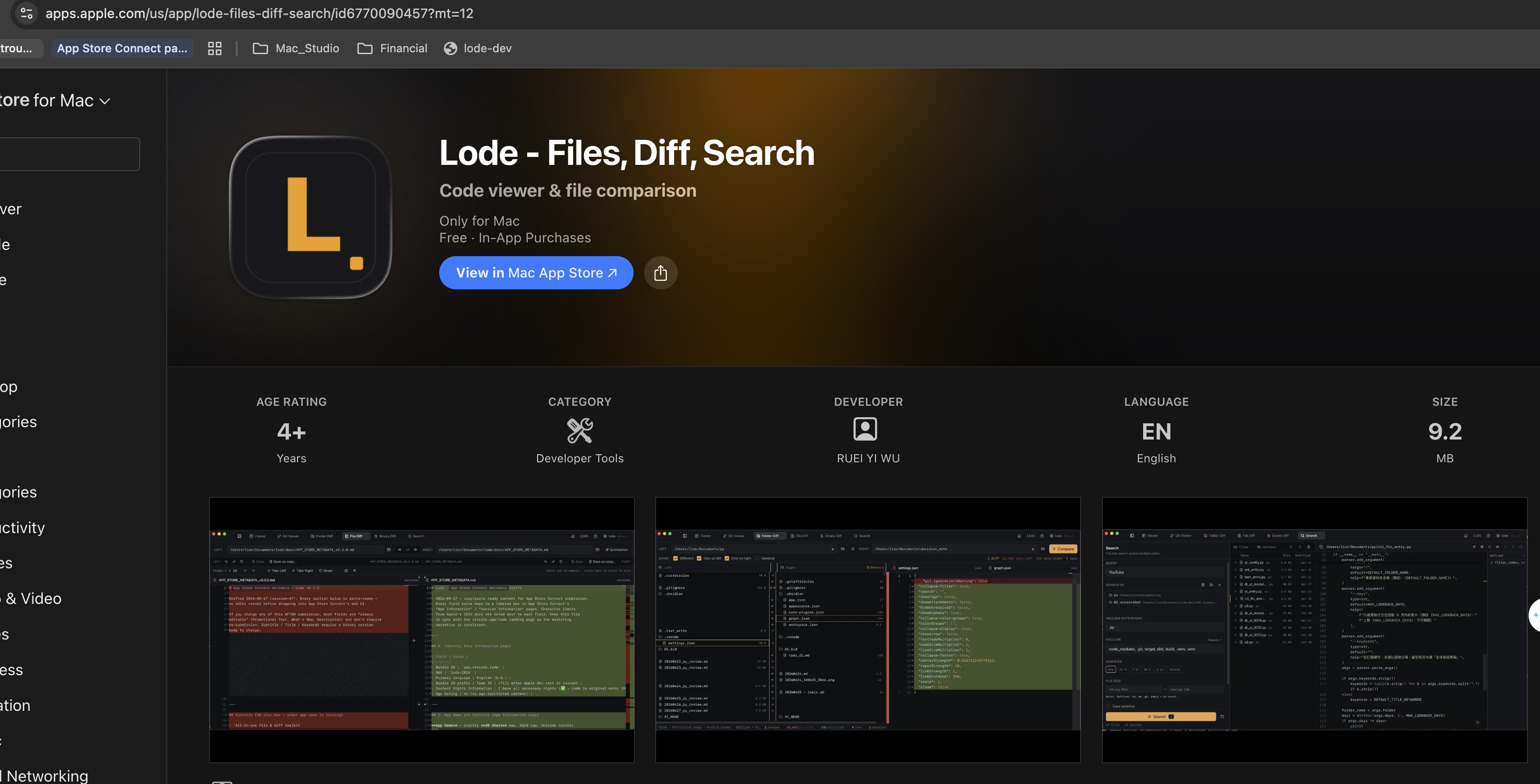Open the Search view screenshot thumbnail
The height and width of the screenshot is (784, 1540).
[1315, 630]
